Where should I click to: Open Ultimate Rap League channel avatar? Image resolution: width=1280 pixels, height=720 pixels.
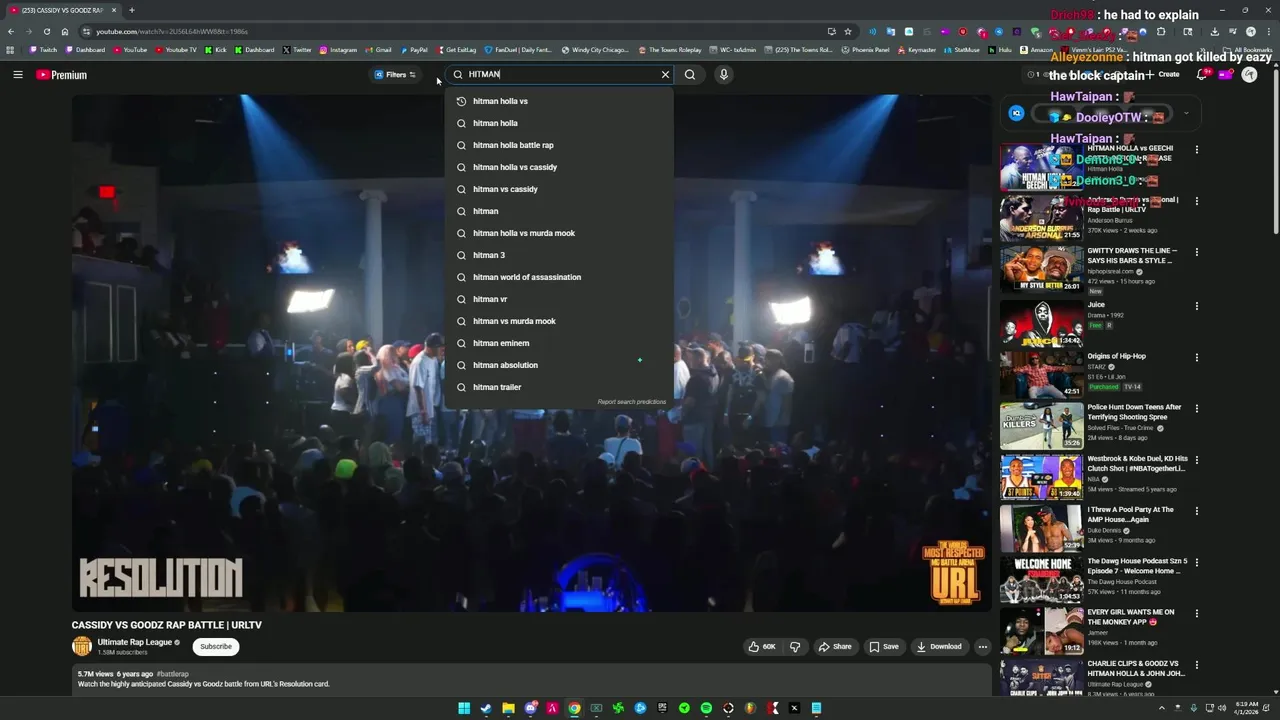pos(82,647)
